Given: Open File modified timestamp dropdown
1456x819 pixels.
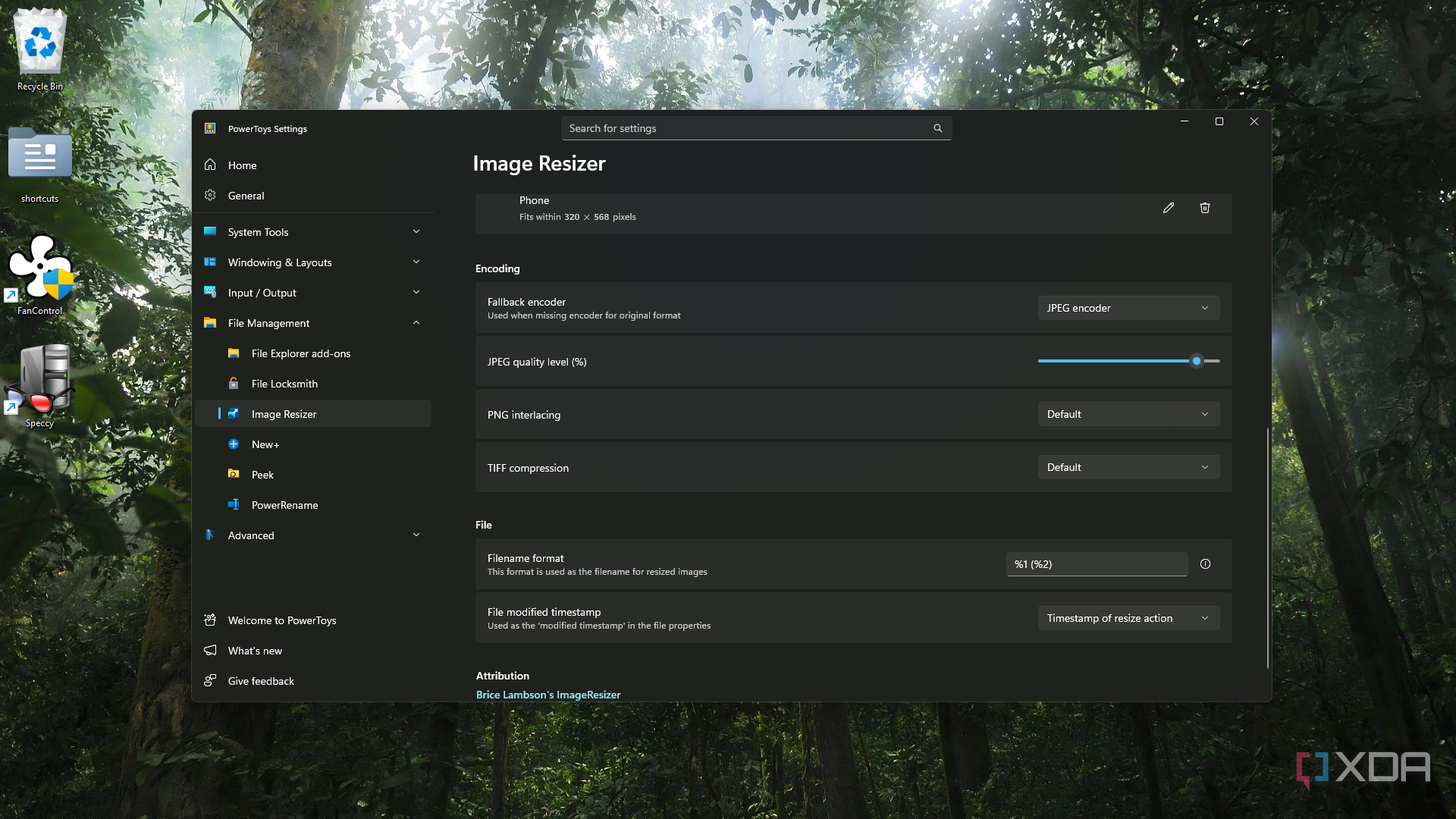Looking at the screenshot, I should coord(1128,618).
